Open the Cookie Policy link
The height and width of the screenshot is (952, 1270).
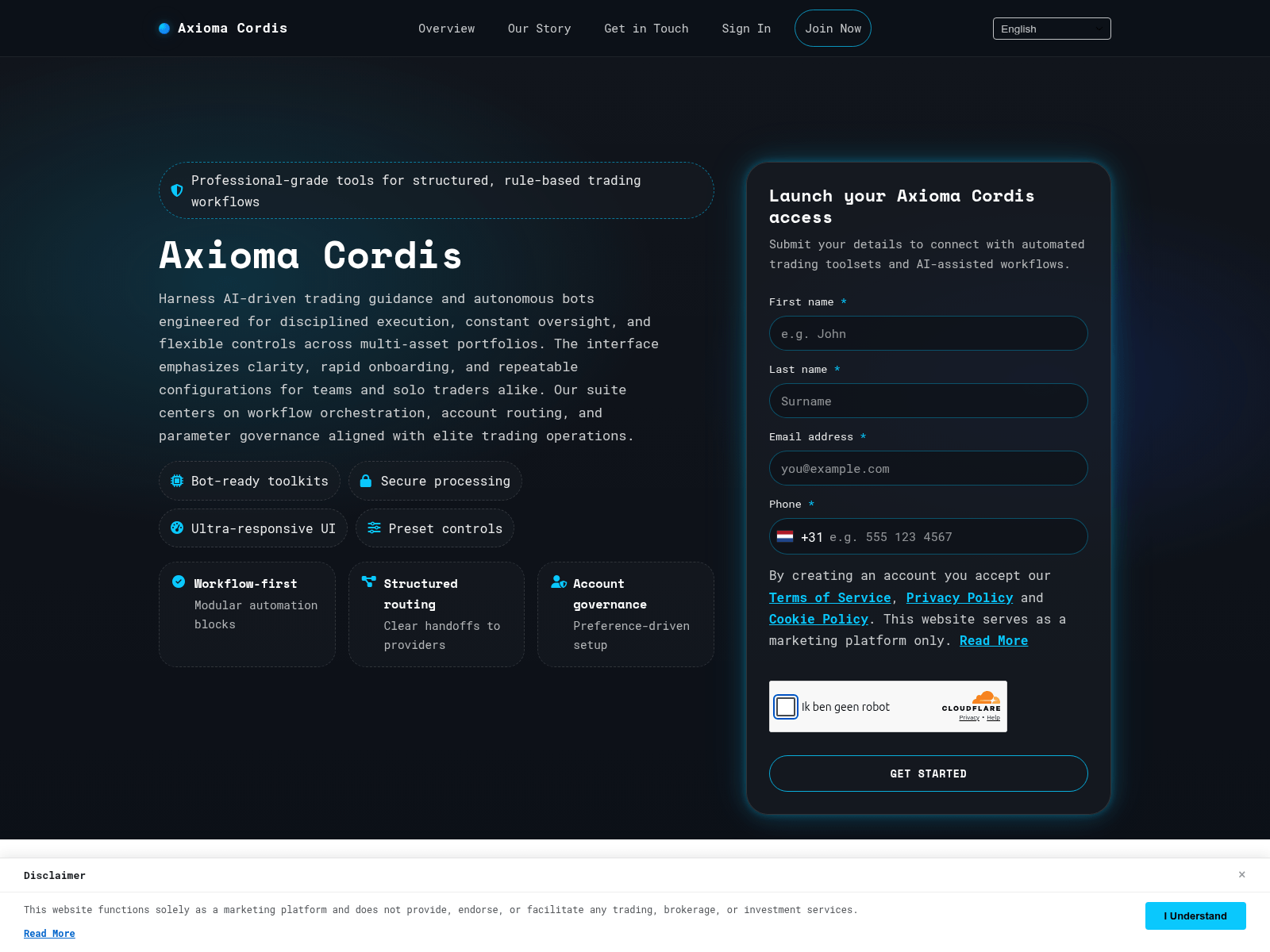(818, 620)
